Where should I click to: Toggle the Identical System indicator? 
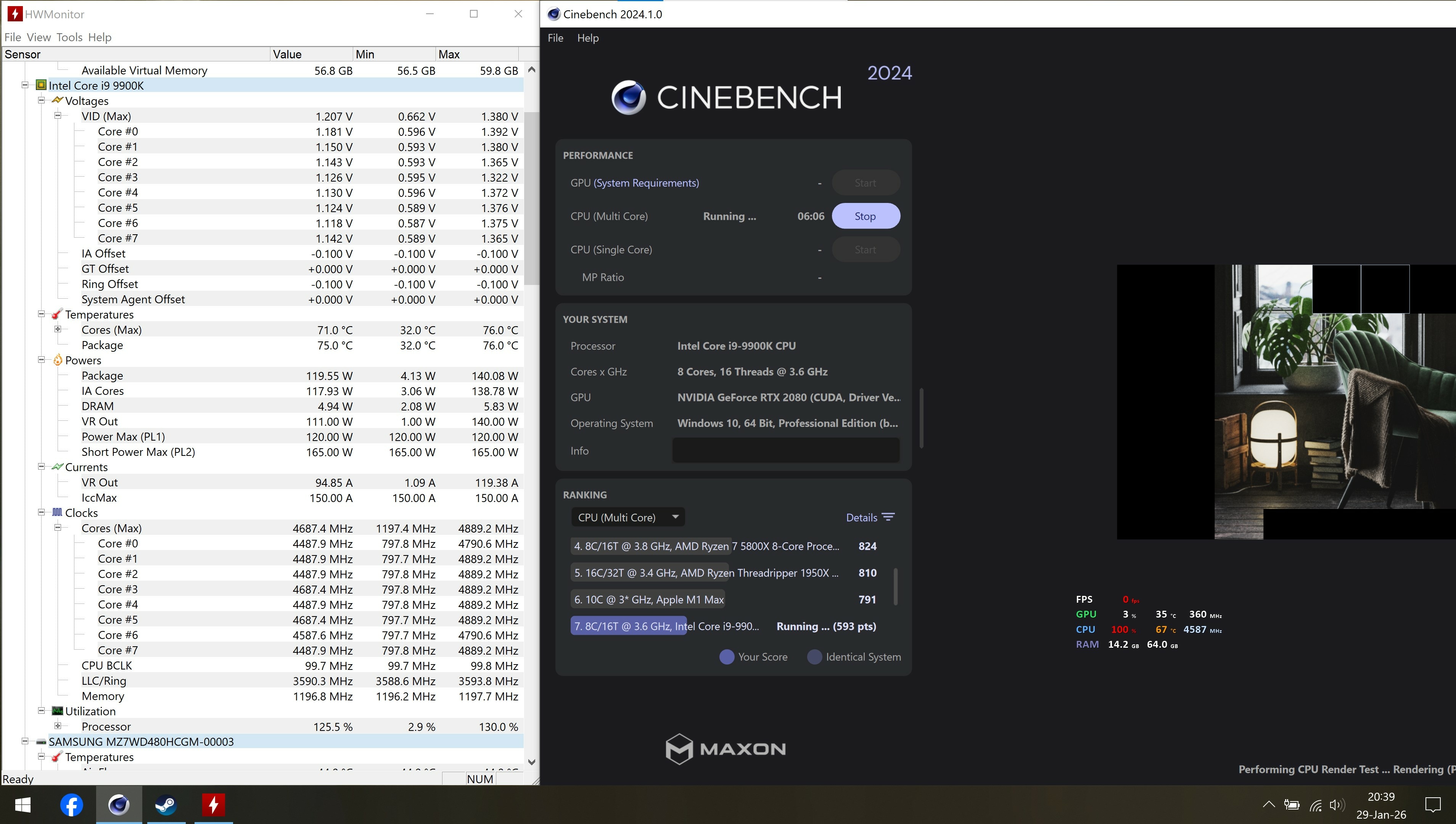coord(814,657)
